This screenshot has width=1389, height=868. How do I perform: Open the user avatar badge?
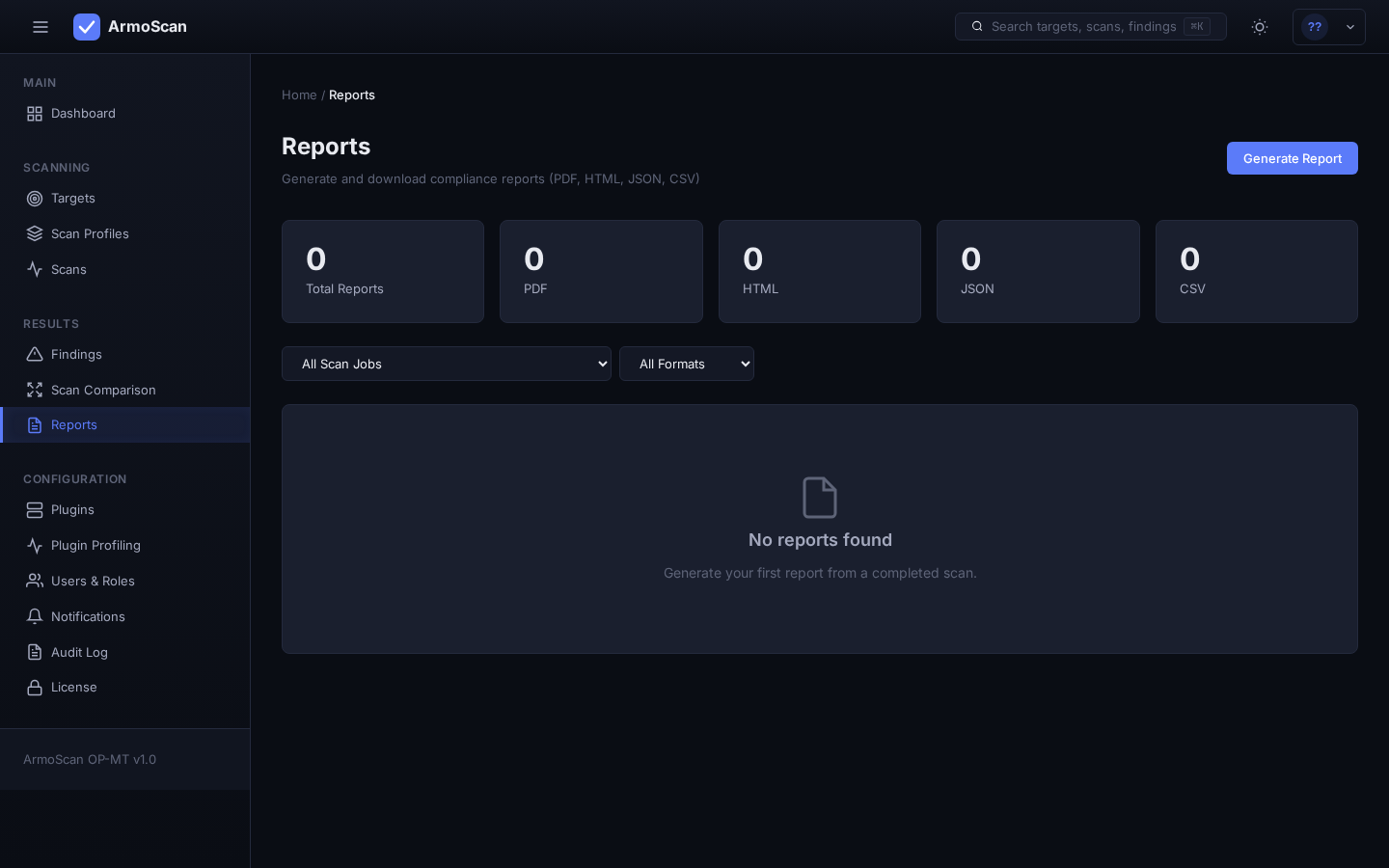tap(1315, 27)
